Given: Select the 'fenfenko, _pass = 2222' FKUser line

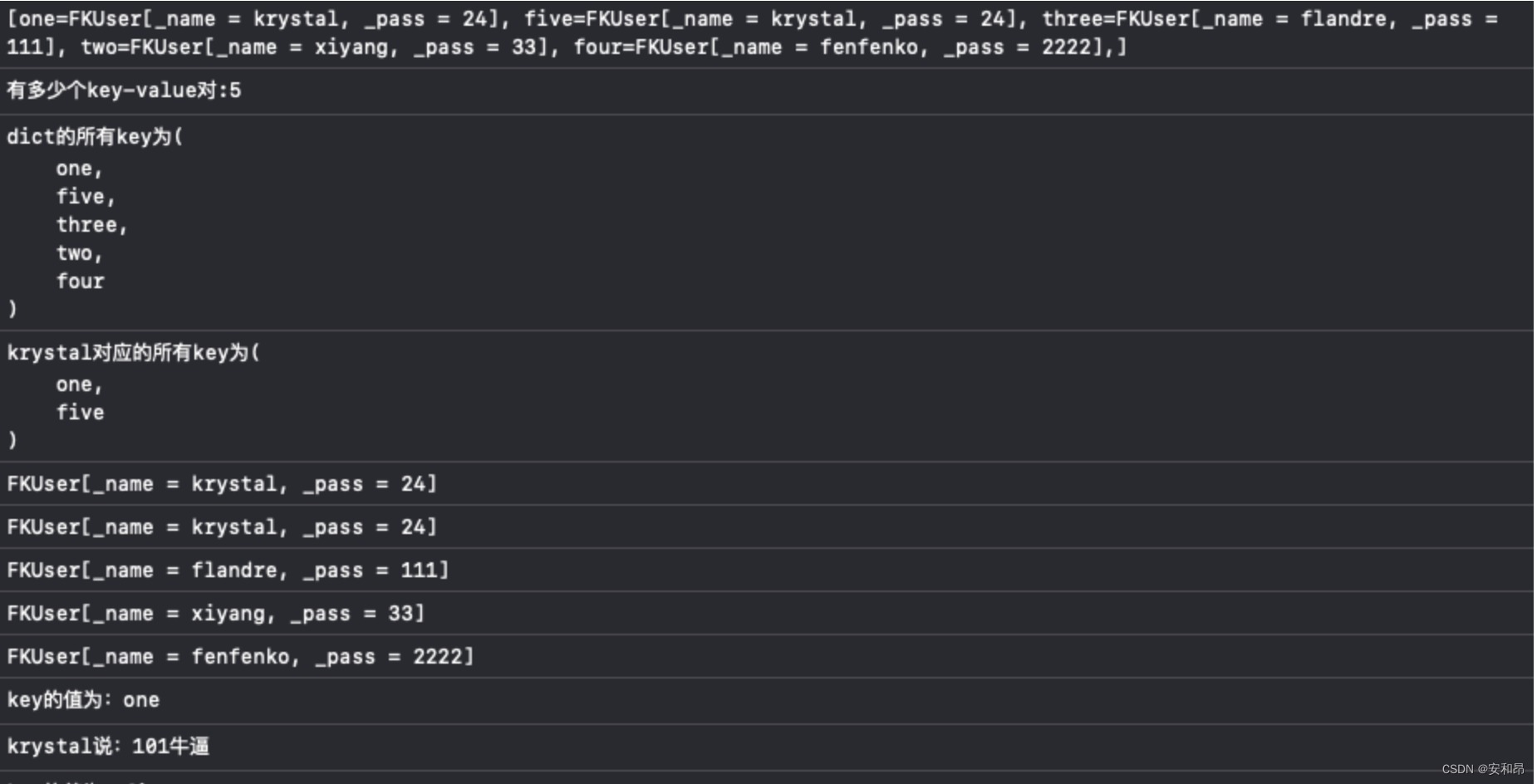Looking at the screenshot, I should [x=240, y=657].
